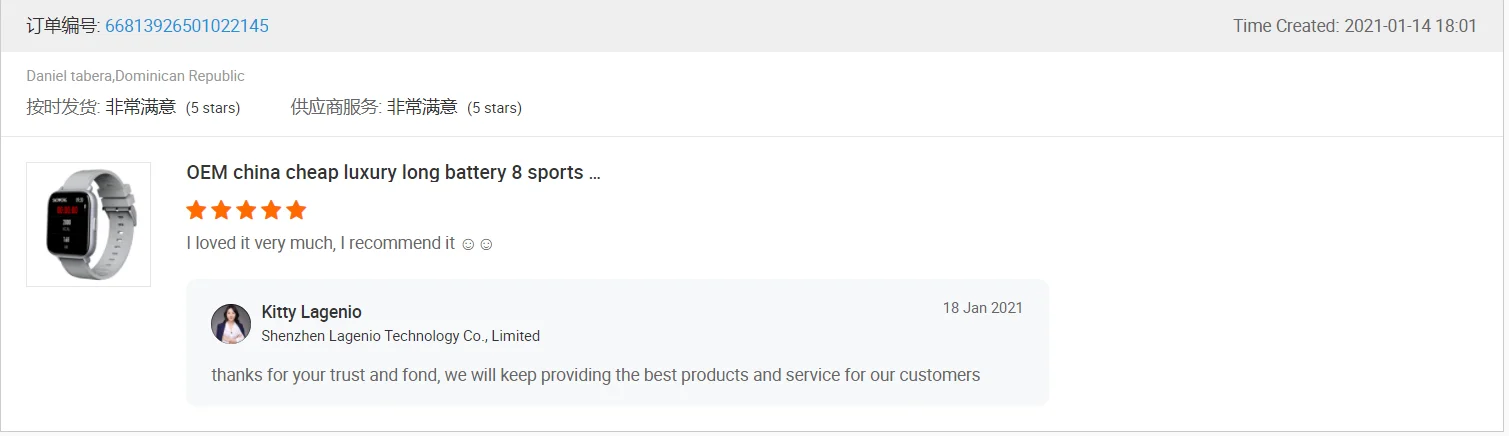The image size is (1509, 436).
Task: Open the OEM china cheap luxury product title
Action: tap(393, 173)
